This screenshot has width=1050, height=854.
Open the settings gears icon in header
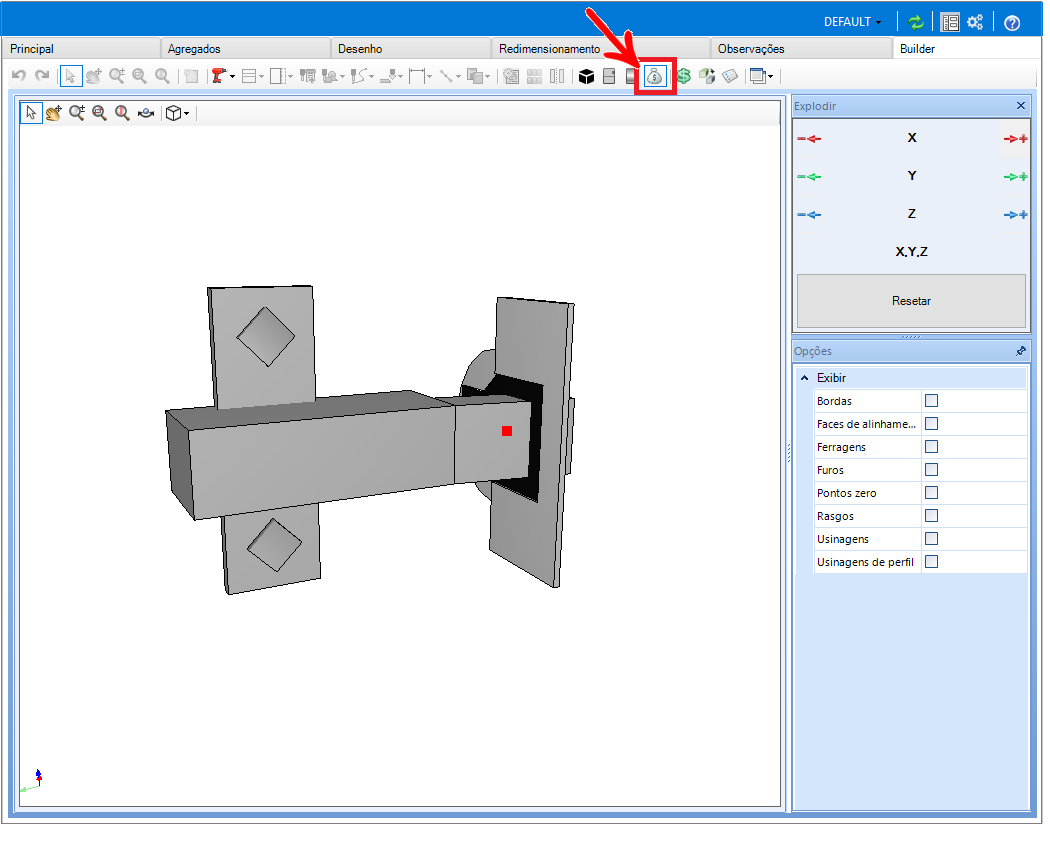coord(975,22)
